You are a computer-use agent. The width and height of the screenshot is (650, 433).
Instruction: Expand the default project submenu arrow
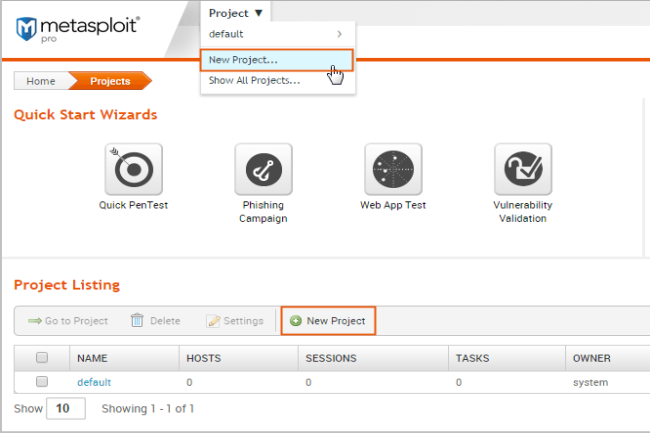(340, 35)
